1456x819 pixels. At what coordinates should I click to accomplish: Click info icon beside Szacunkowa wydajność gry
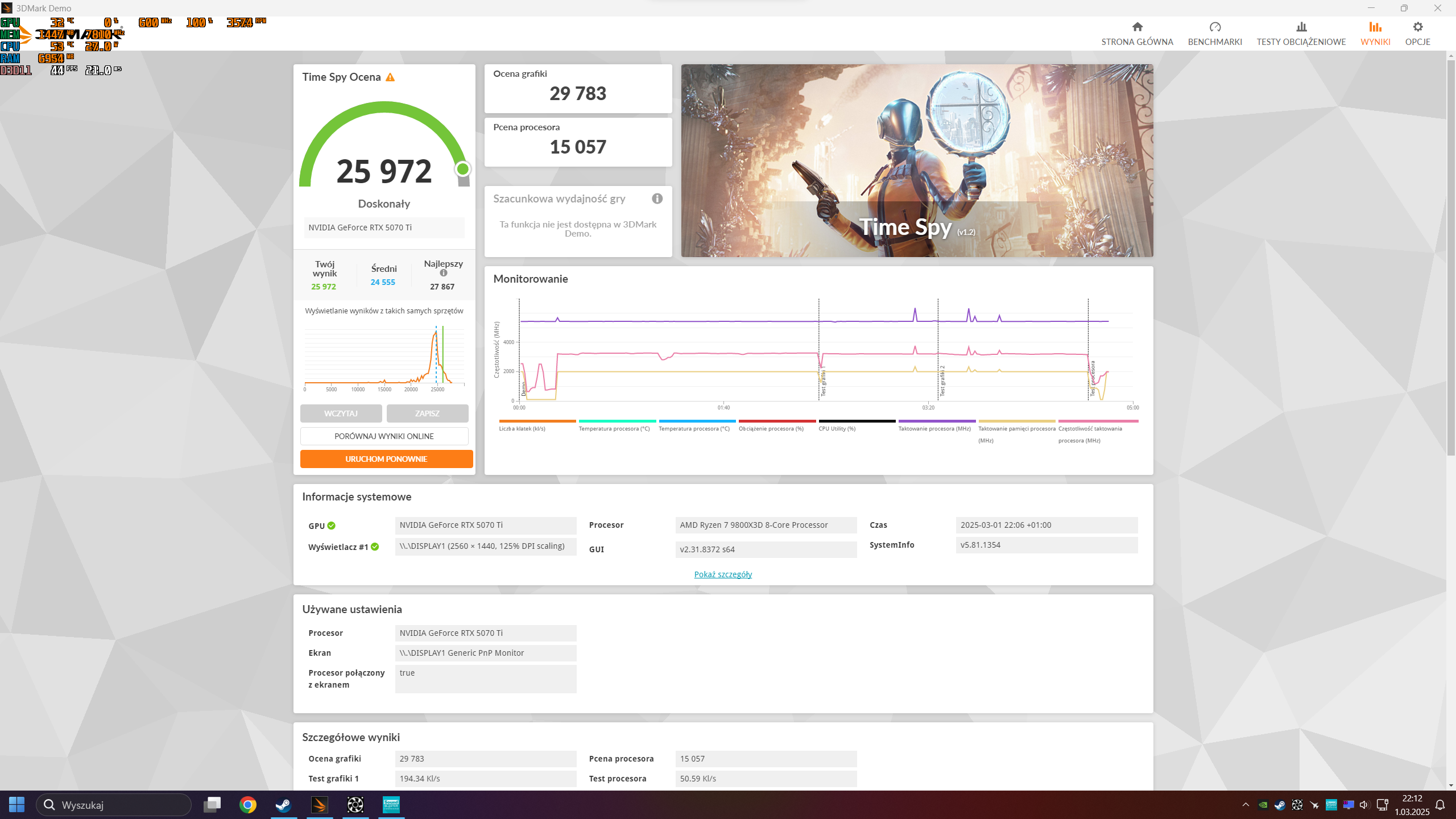tap(657, 198)
